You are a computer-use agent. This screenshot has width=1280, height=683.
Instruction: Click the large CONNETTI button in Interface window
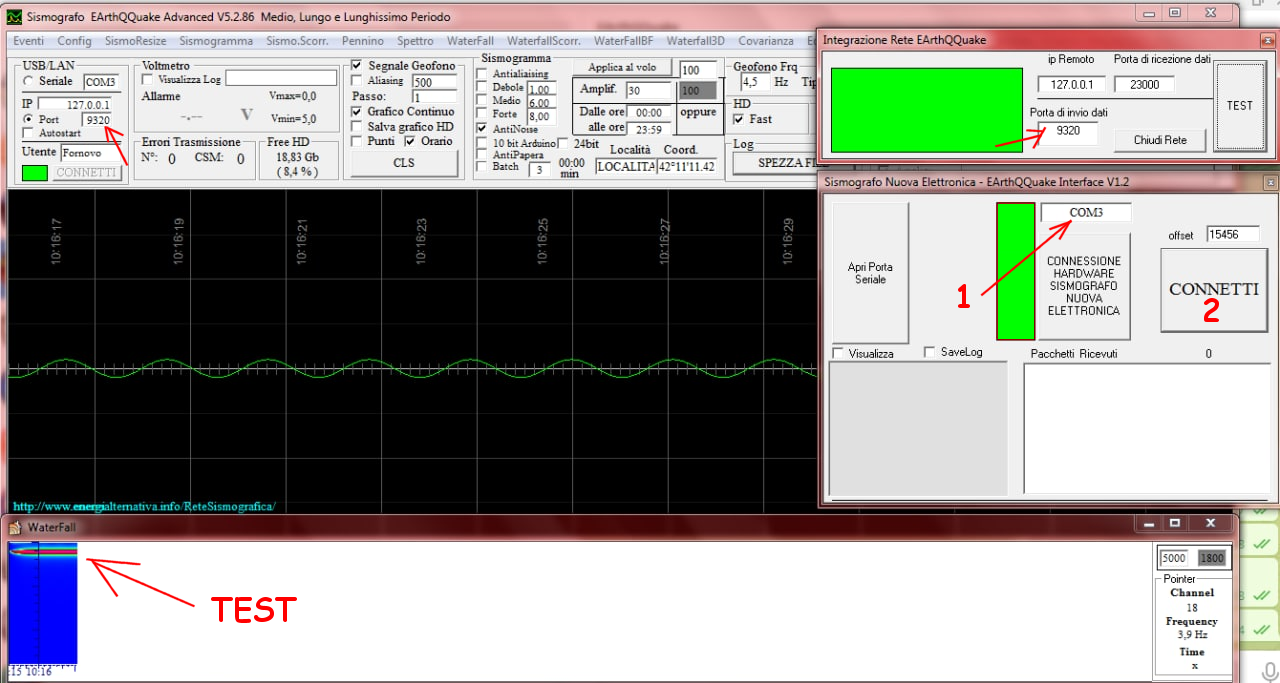point(1213,289)
